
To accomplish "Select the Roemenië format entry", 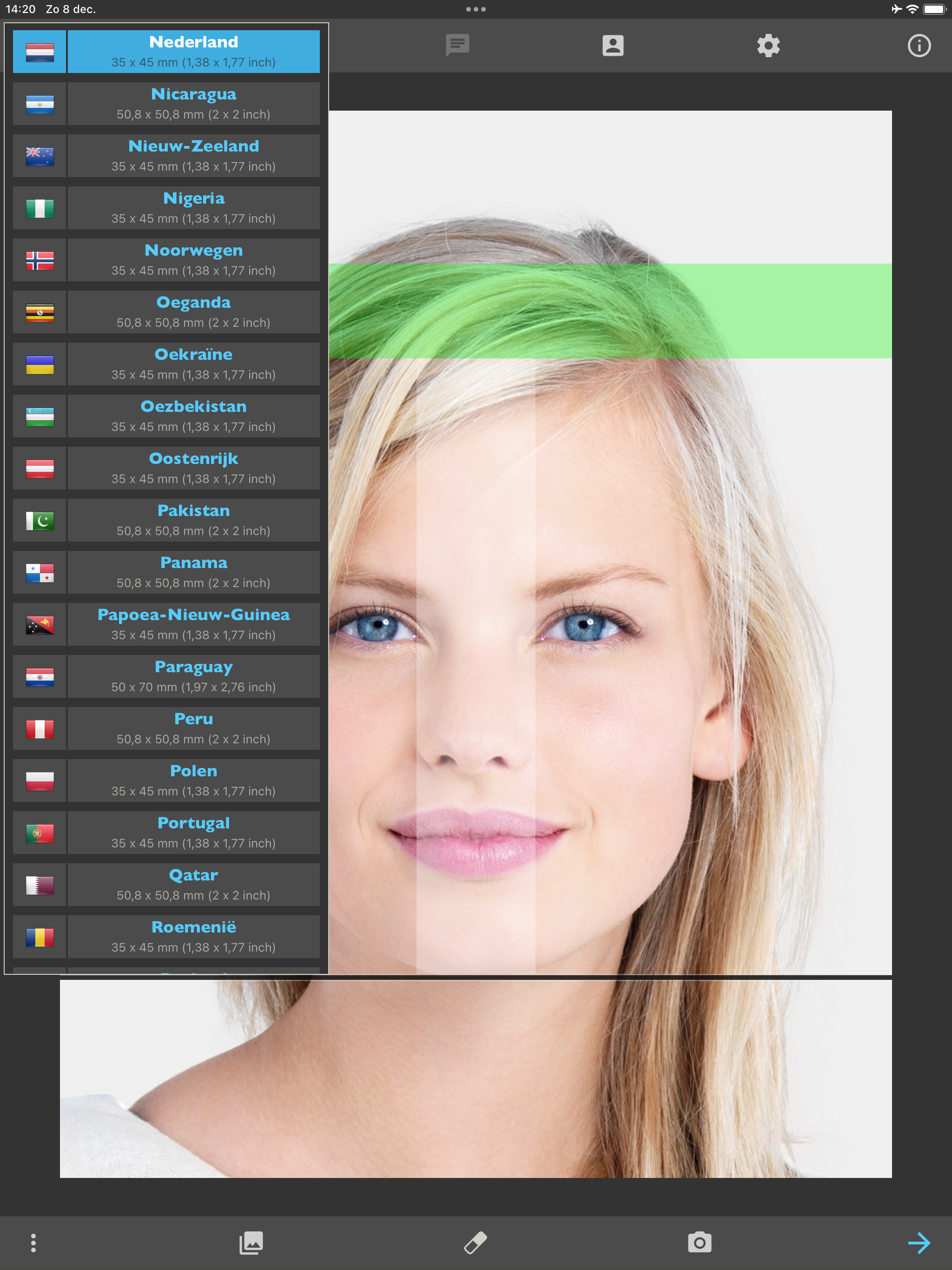I will point(193,936).
